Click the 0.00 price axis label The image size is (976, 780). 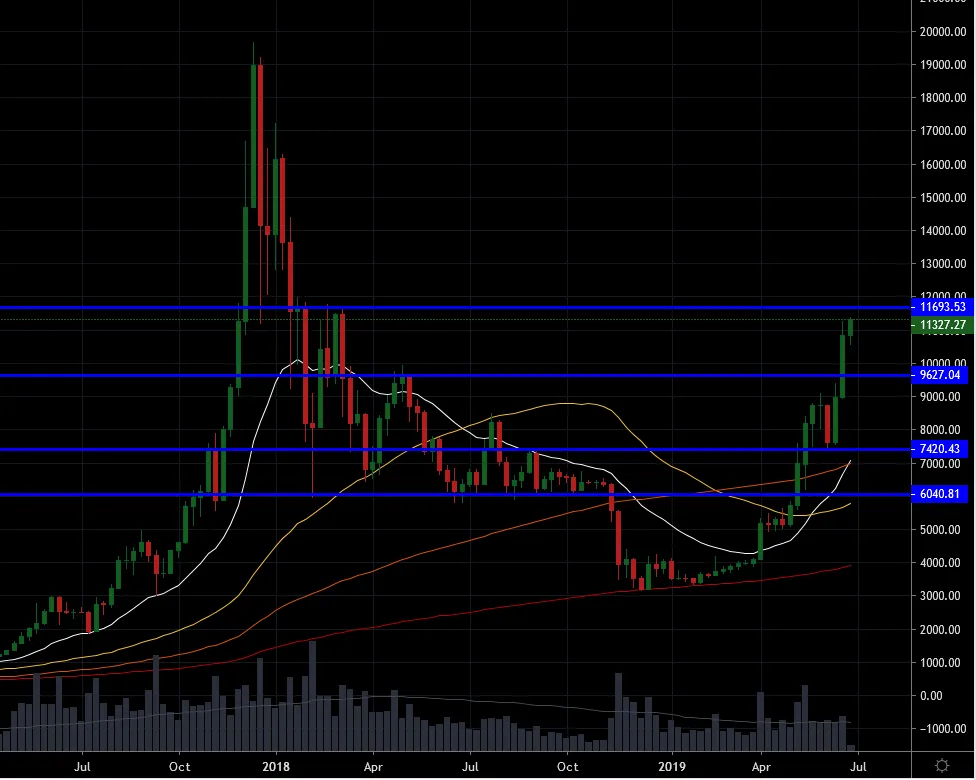tap(931, 696)
